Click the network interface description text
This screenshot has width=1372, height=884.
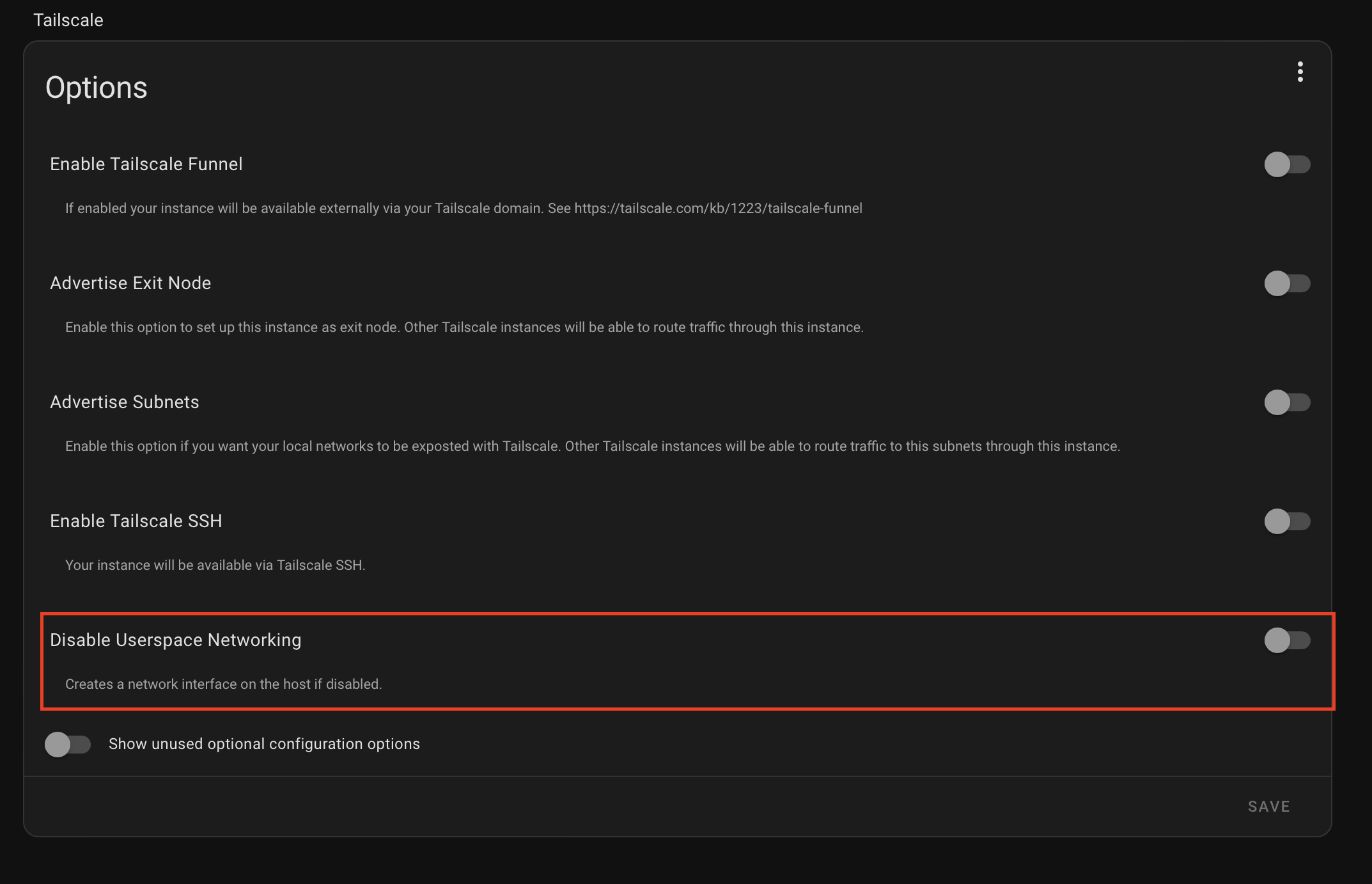pos(223,684)
